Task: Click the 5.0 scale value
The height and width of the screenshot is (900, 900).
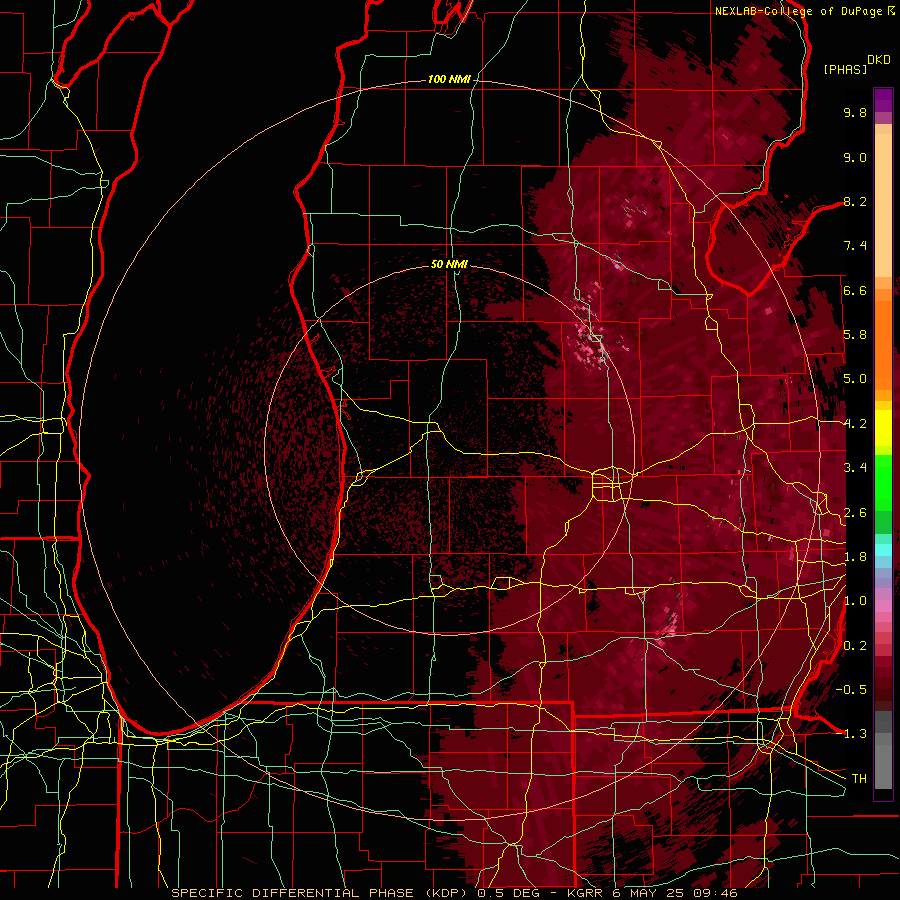Action: point(855,379)
